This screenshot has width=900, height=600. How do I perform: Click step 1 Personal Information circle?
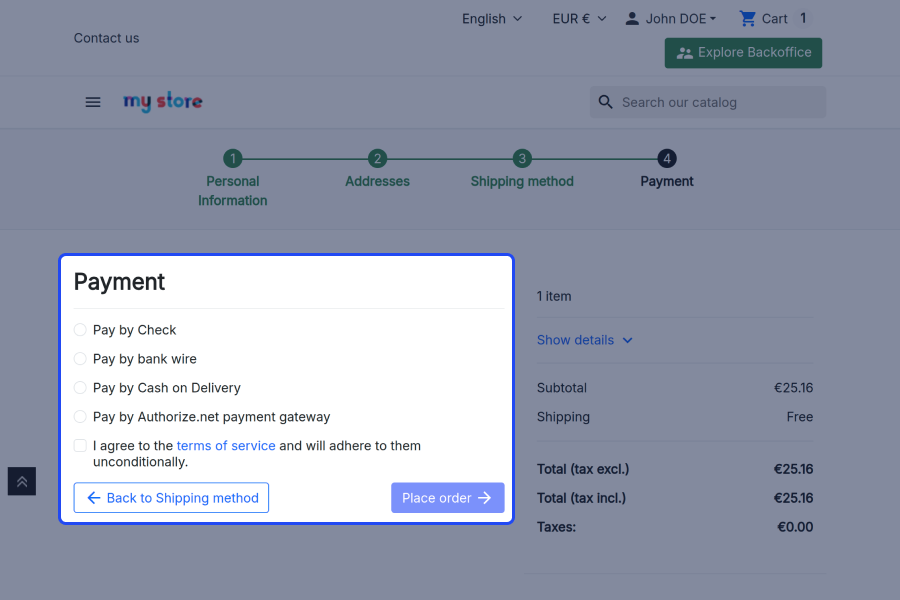coord(232,158)
